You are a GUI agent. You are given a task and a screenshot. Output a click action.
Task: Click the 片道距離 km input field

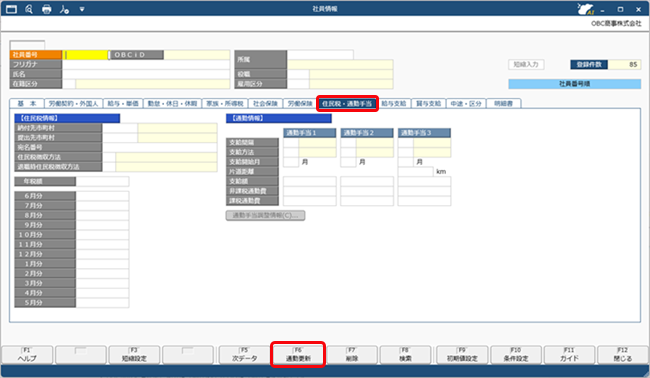pos(416,172)
